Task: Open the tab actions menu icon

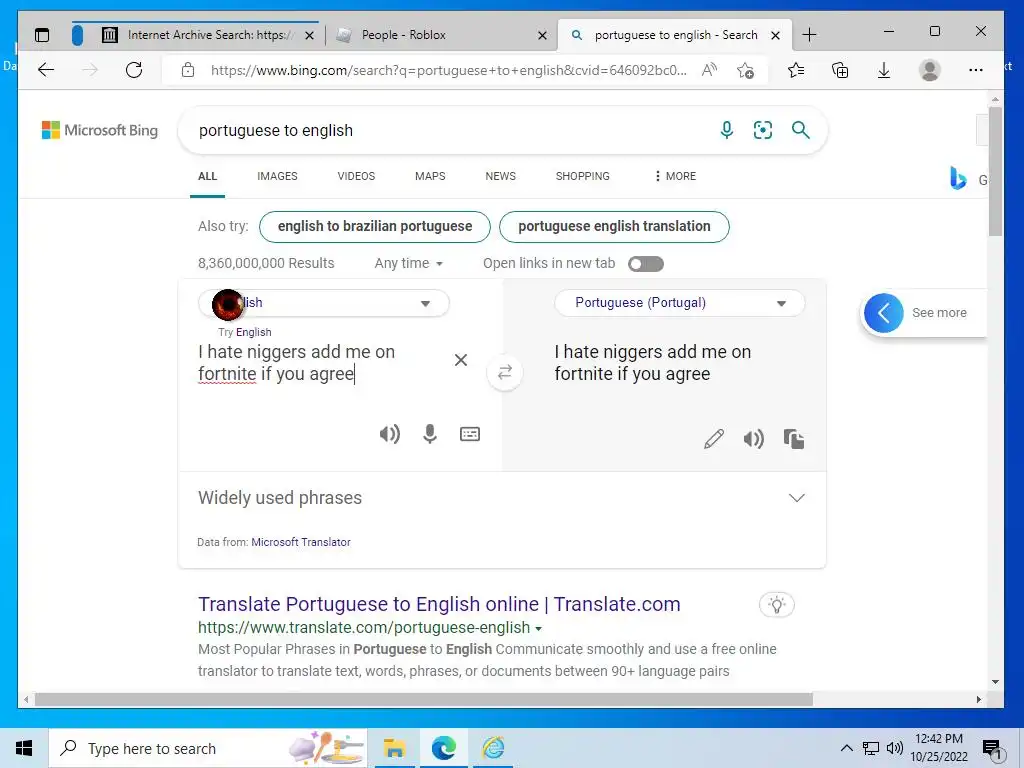Action: point(42,35)
